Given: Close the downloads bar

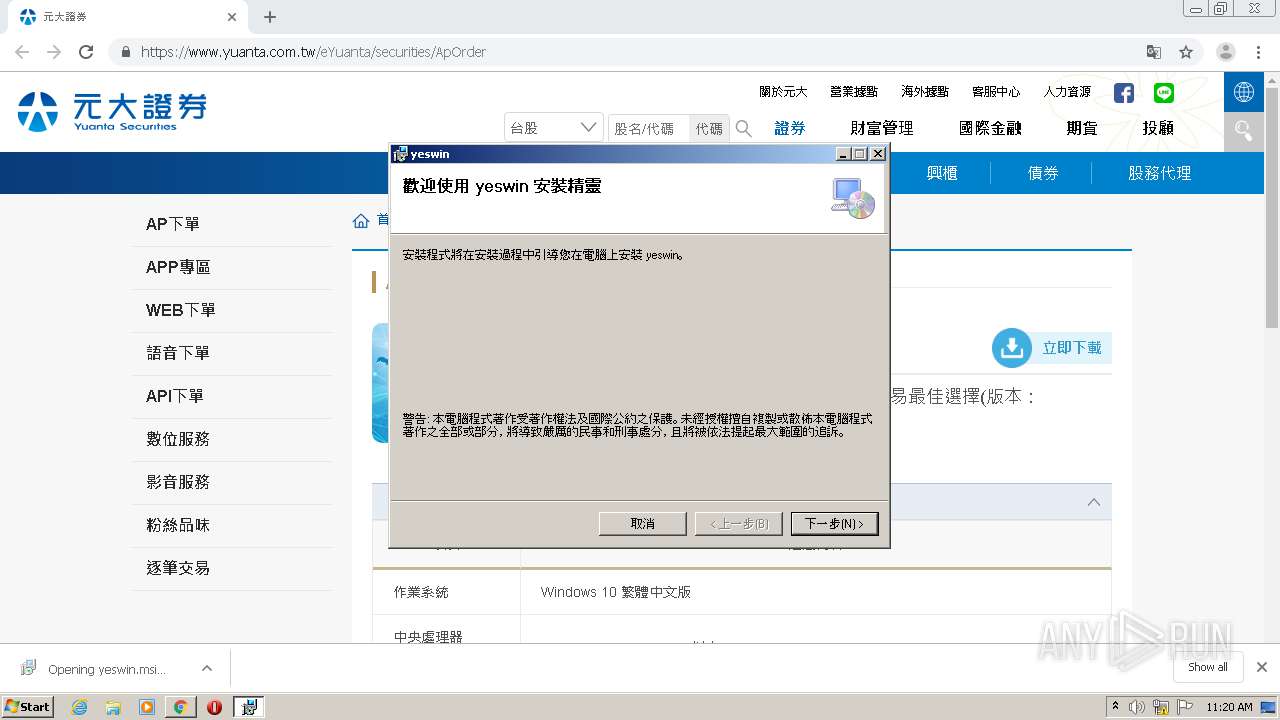Looking at the screenshot, I should [x=1262, y=667].
